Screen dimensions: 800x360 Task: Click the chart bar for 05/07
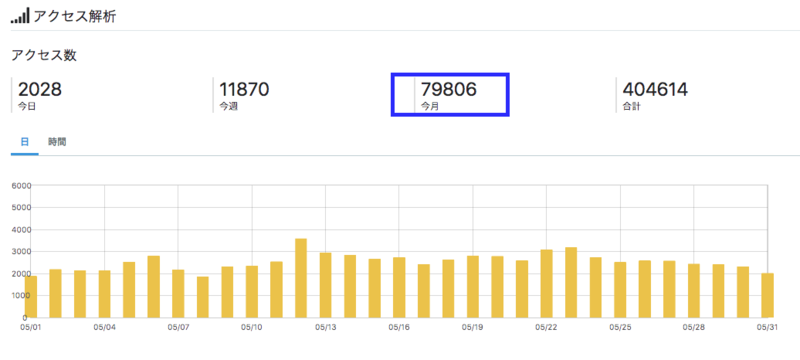click(178, 294)
